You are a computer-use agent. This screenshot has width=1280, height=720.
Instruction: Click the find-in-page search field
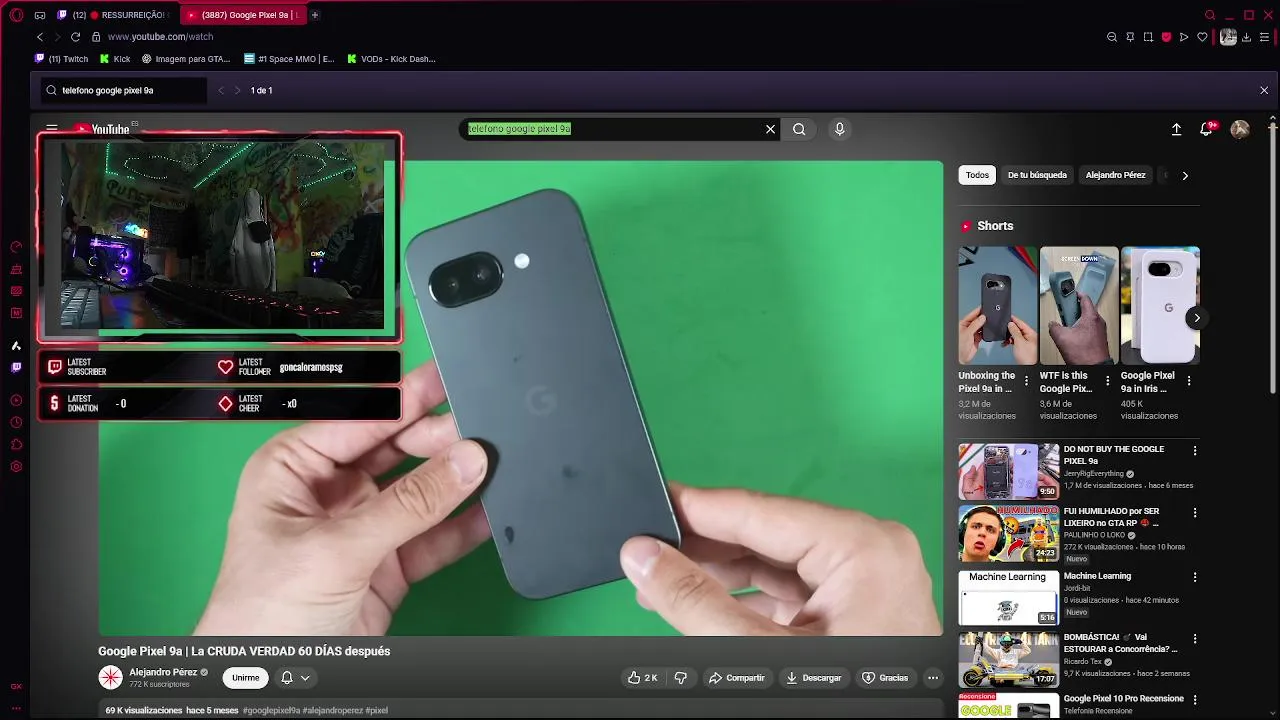point(123,90)
